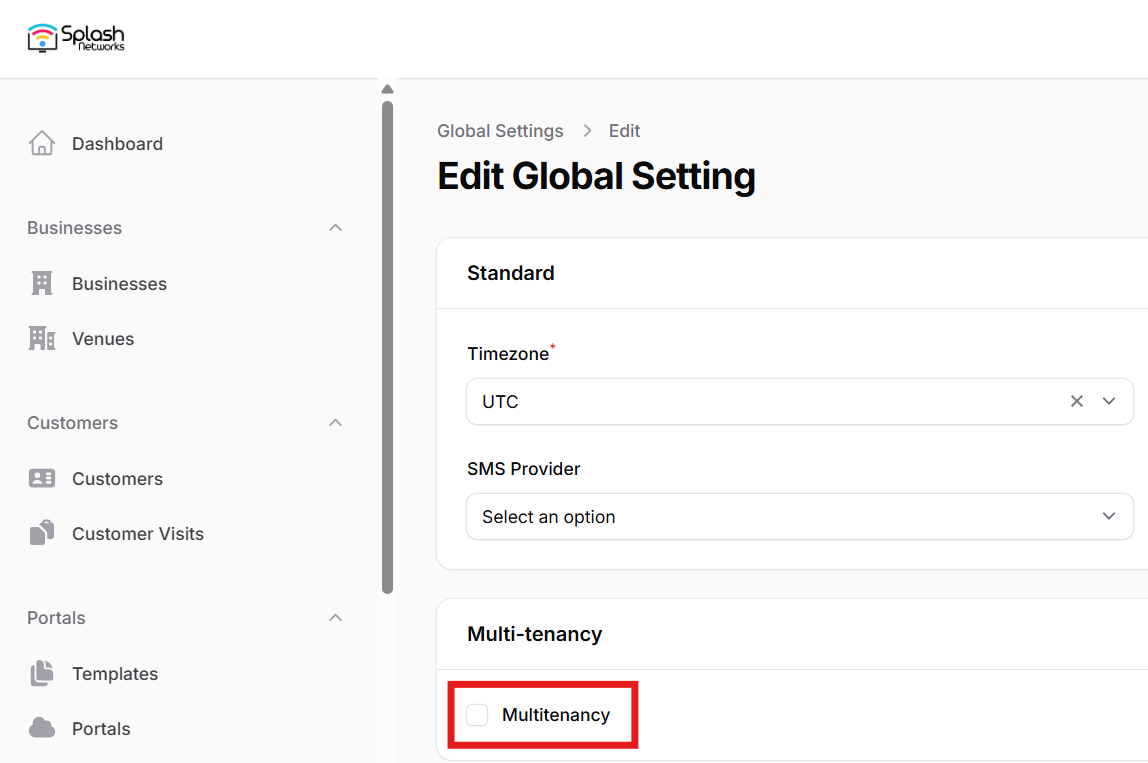1148x763 pixels.
Task: Click the Global Settings breadcrumb link
Action: click(500, 131)
